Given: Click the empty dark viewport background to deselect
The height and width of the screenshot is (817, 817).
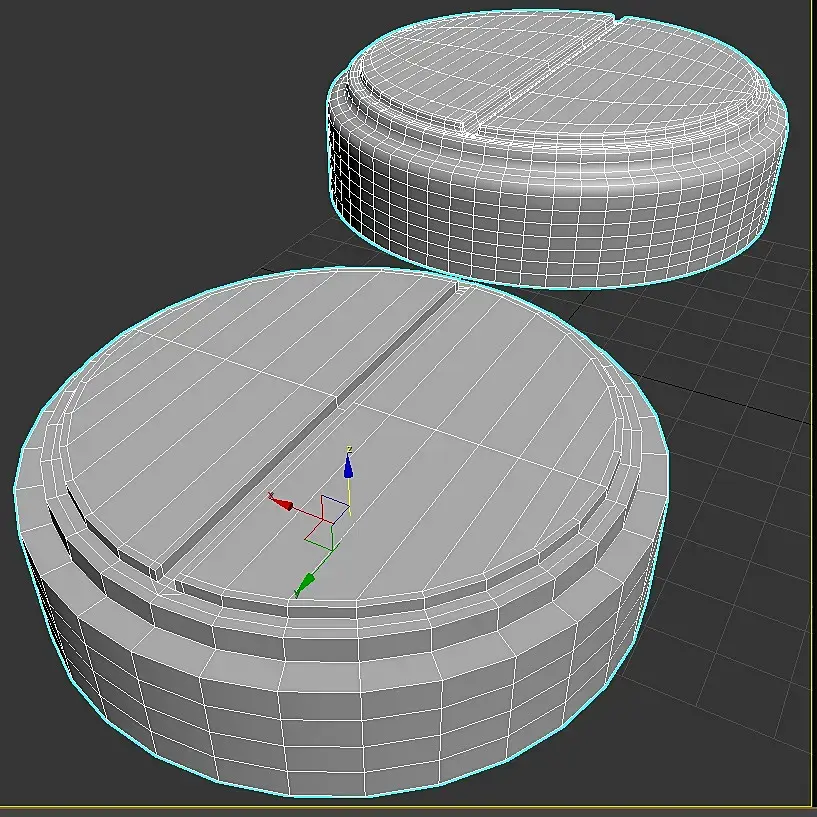Looking at the screenshot, I should (x=130, y=130).
